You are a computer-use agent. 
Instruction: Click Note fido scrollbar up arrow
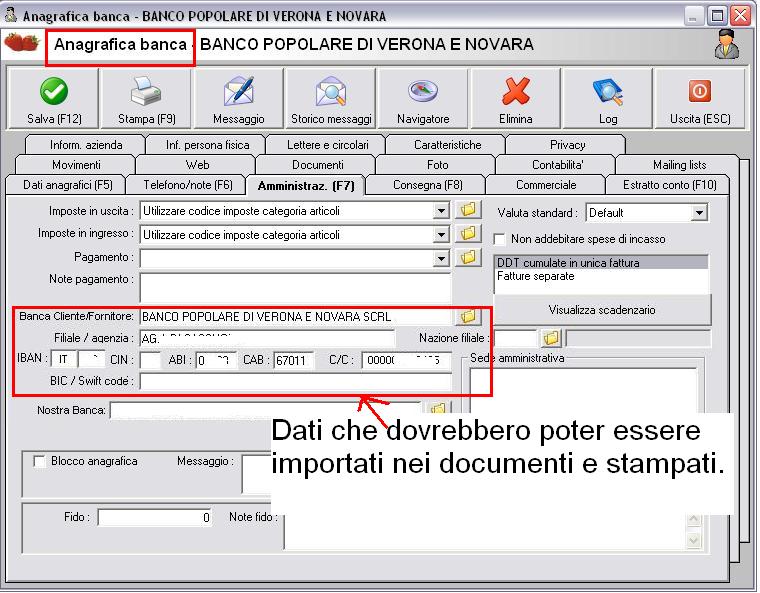(x=694, y=520)
